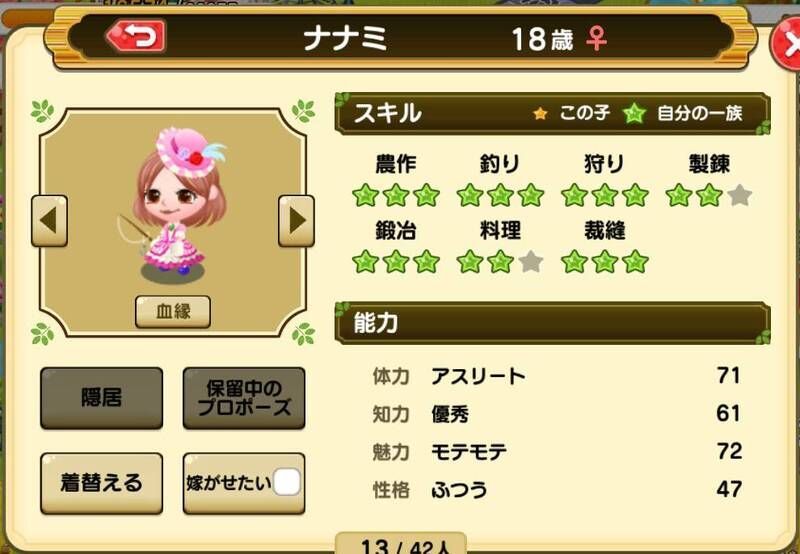Click the 魅力 モテモテ stat row
Screen dimensions: 800x554
(557, 452)
